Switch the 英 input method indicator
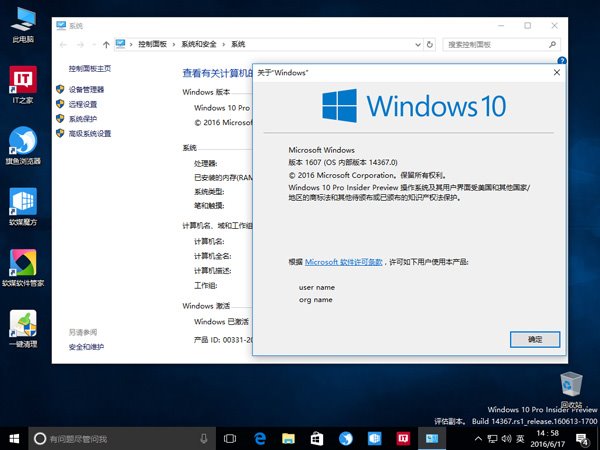This screenshot has height=450, width=600. tap(520, 439)
